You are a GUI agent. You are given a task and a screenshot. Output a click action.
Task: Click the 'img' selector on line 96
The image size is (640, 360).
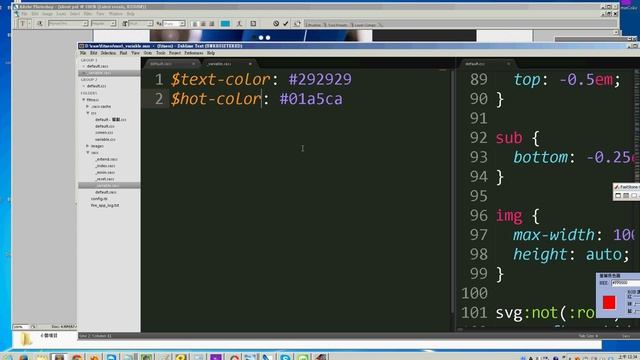pyautogui.click(x=509, y=215)
